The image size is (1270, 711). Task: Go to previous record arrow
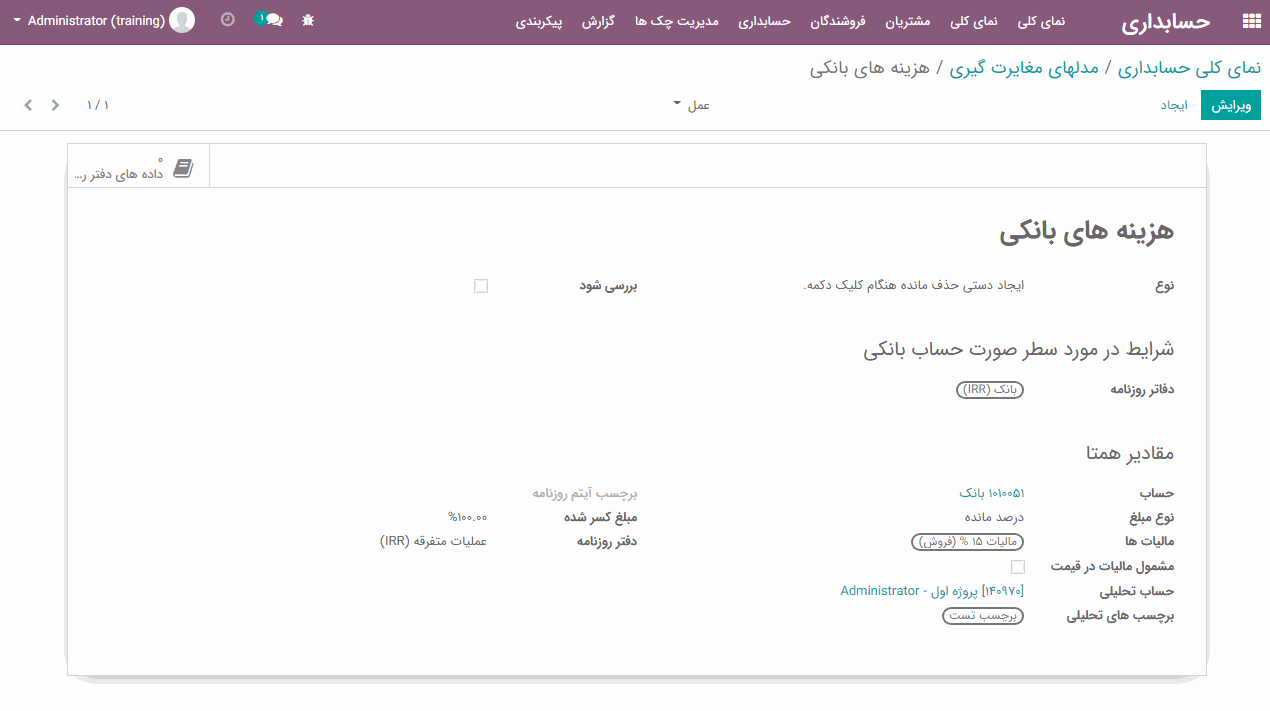pyautogui.click(x=28, y=105)
